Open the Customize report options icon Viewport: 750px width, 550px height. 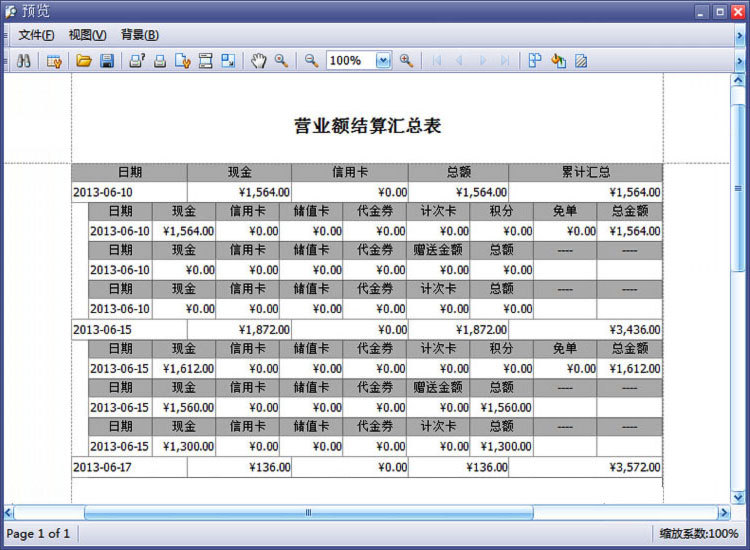(54, 61)
